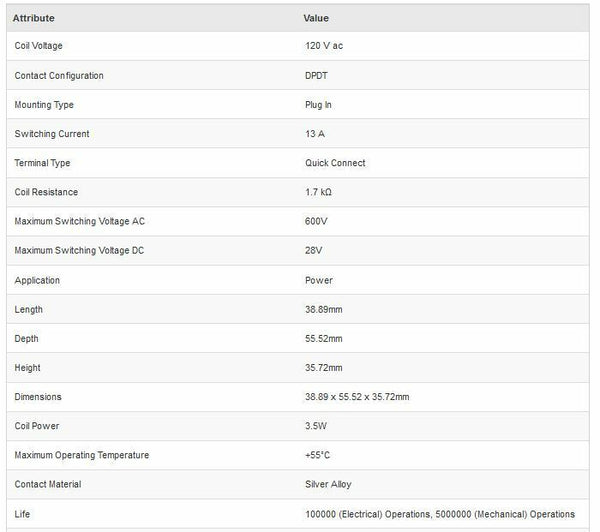Click the 3.5W coil power value
Viewport: 600px width, 532px height.
coord(316,426)
